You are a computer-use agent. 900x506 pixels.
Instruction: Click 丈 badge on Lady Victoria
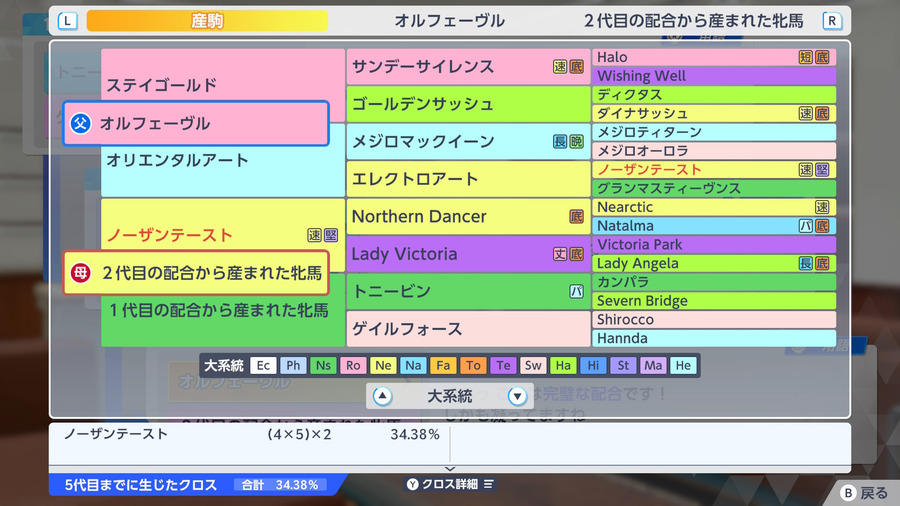tap(560, 254)
